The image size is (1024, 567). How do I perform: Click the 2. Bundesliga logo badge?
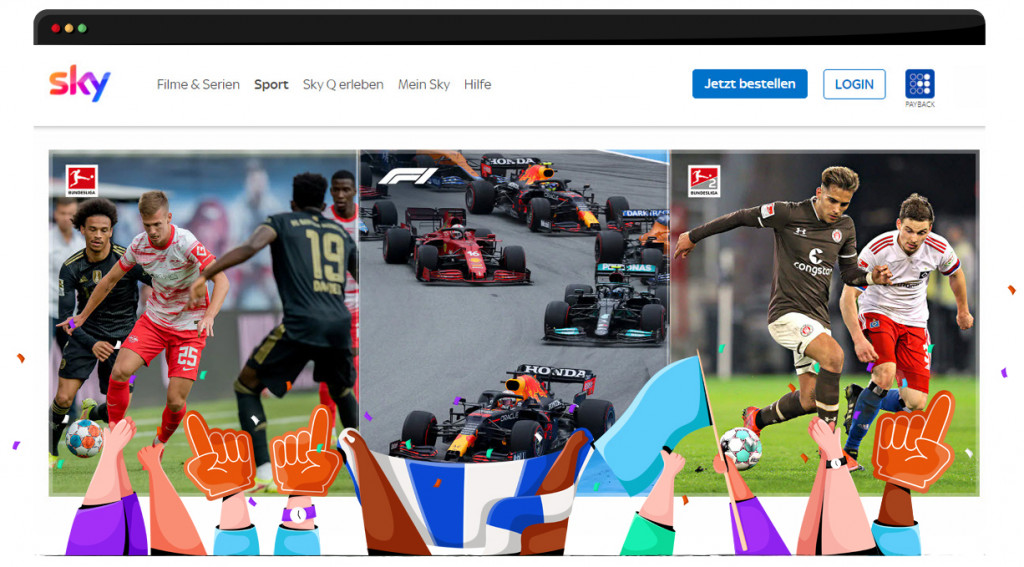pyautogui.click(x=703, y=180)
